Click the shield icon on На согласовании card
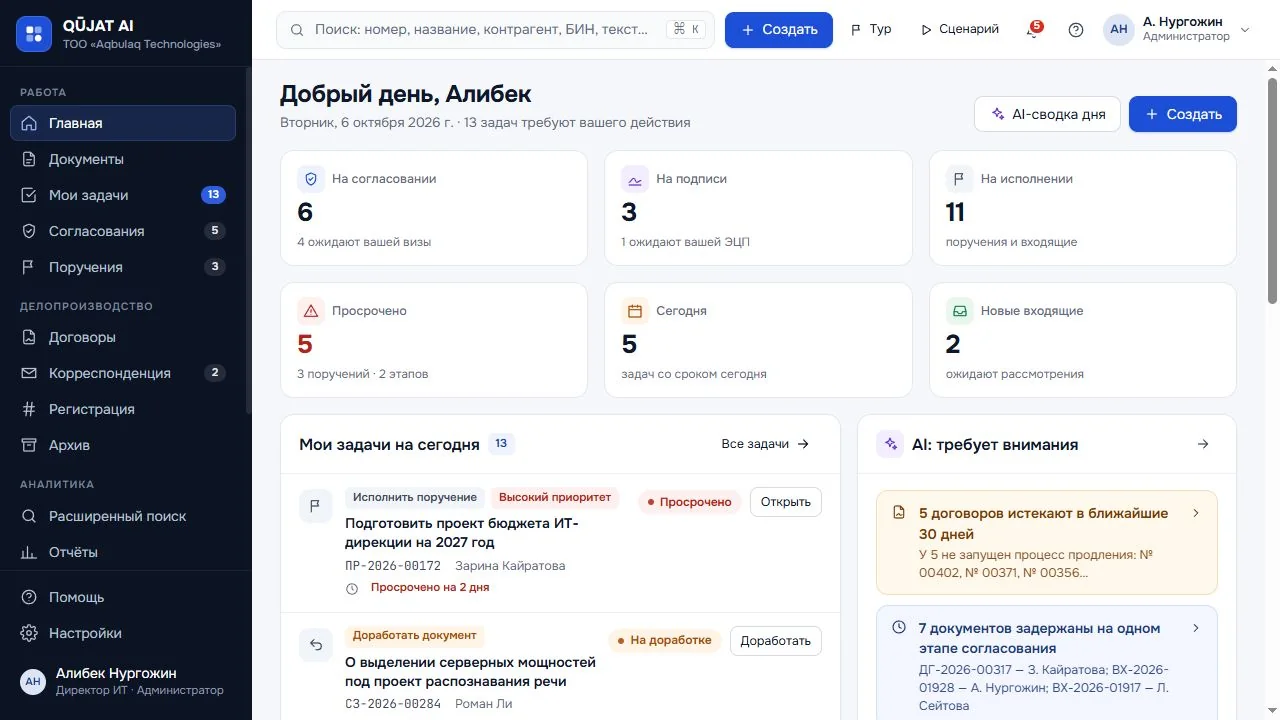Image resolution: width=1280 pixels, height=720 pixels. [311, 179]
